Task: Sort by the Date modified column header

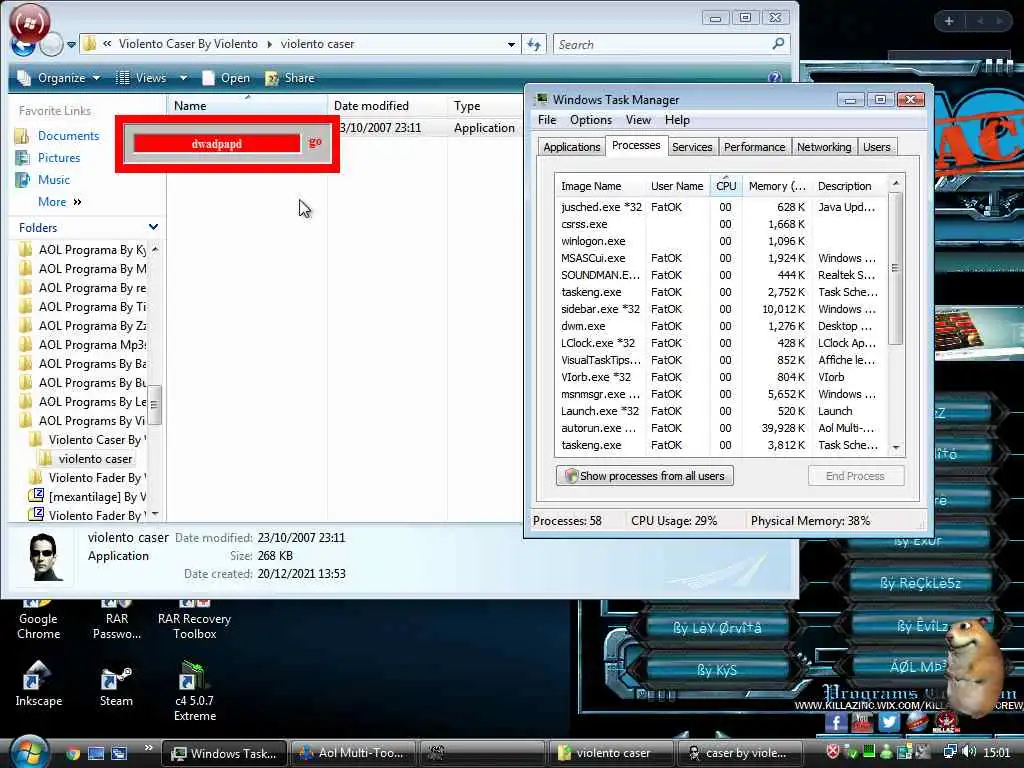Action: pyautogui.click(x=387, y=106)
